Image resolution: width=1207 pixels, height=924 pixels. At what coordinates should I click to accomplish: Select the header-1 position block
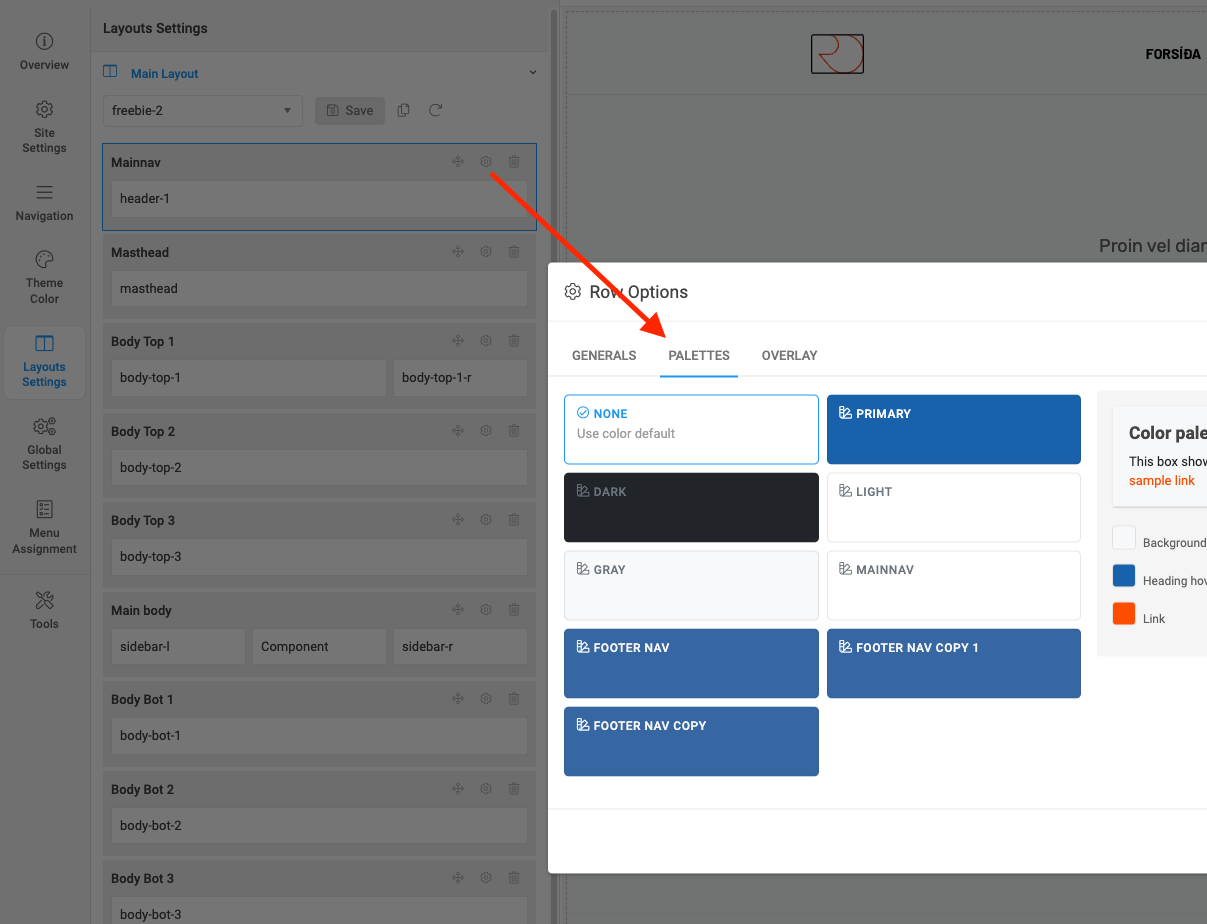pyautogui.click(x=319, y=199)
